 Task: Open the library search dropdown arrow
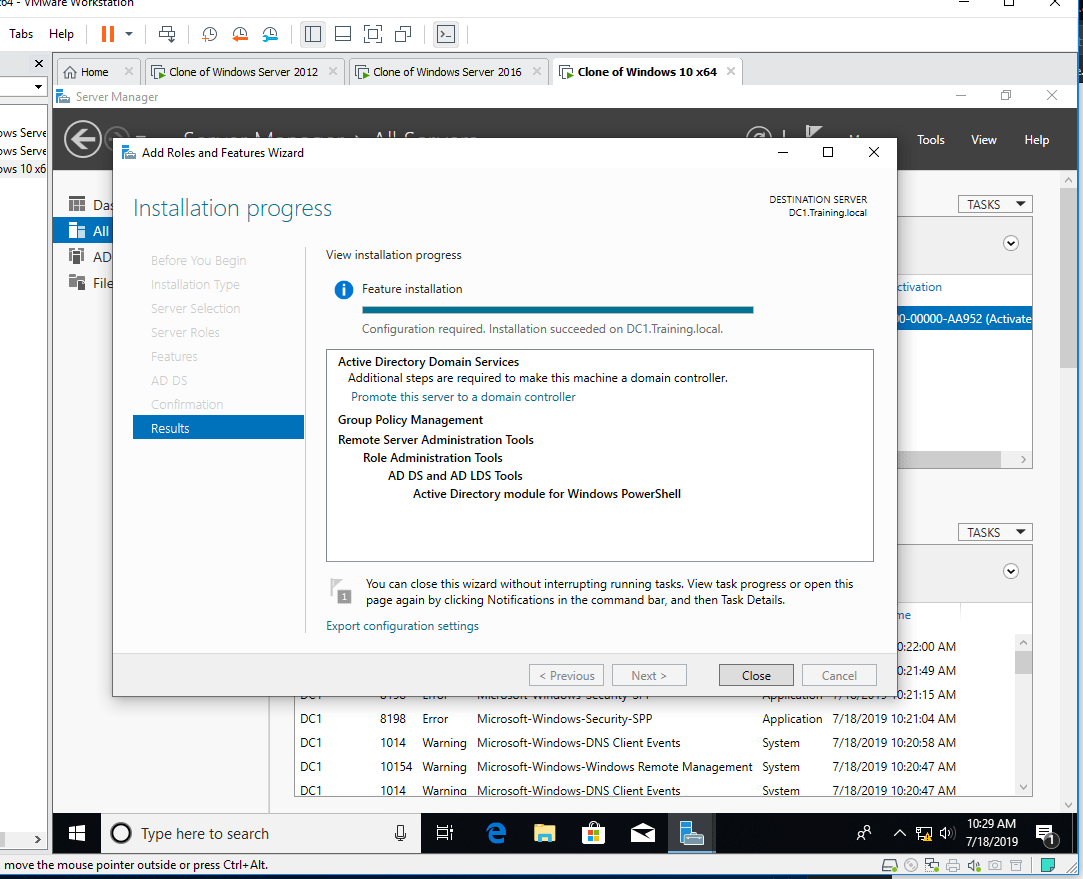(38, 87)
